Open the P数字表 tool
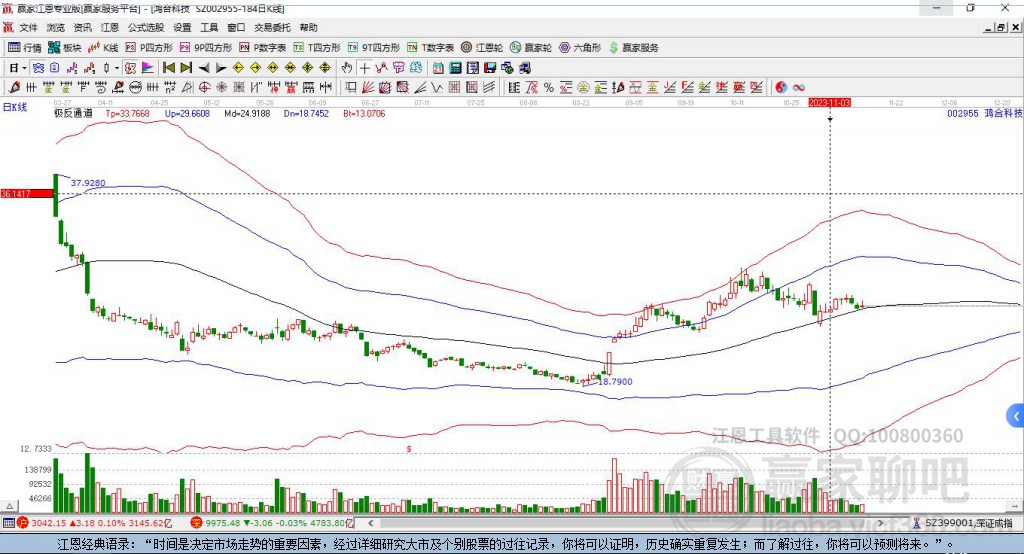 click(x=263, y=48)
